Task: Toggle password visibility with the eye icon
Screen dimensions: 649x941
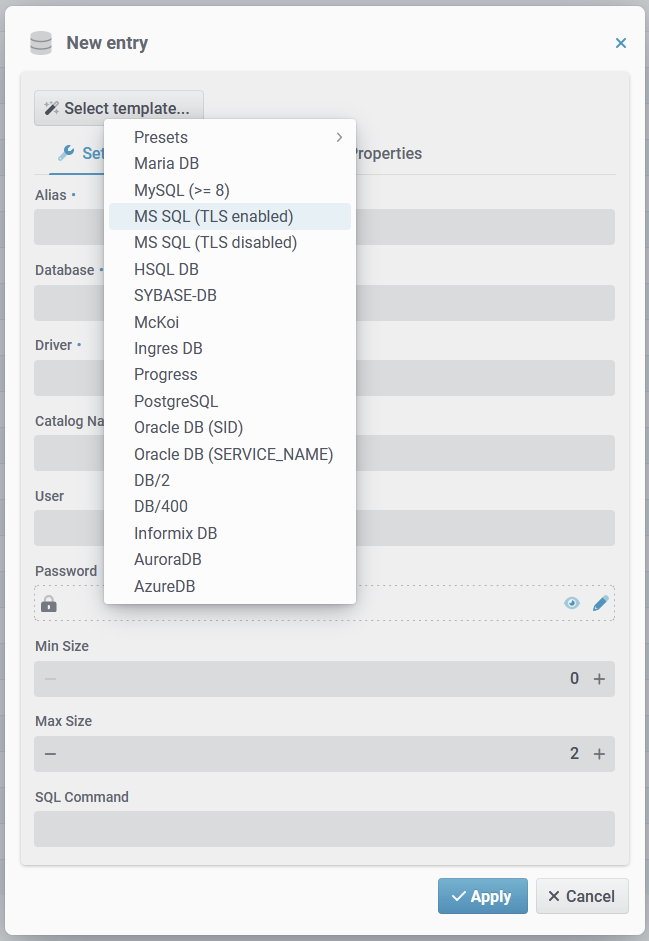Action: click(572, 603)
